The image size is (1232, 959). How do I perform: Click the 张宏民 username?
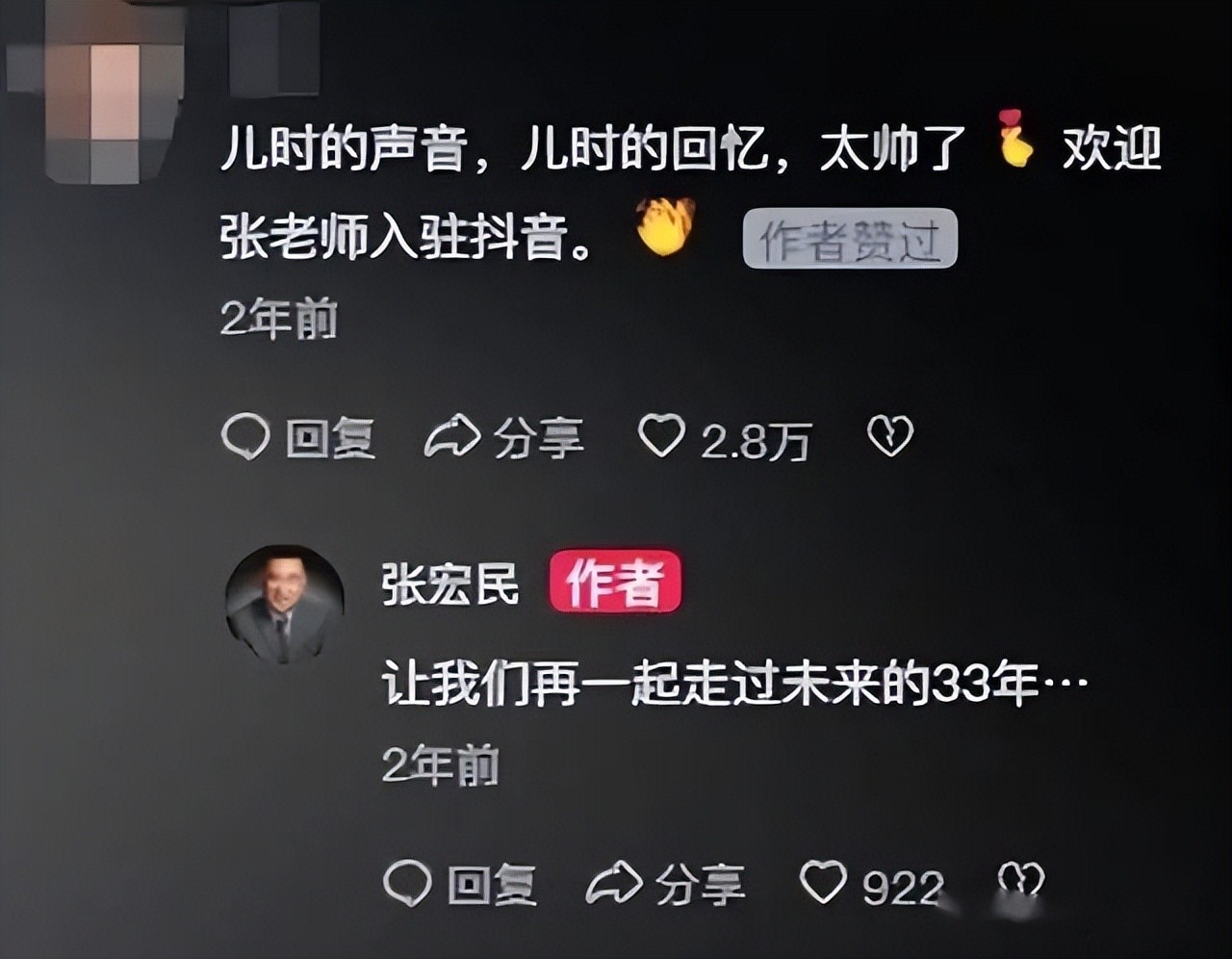(450, 586)
